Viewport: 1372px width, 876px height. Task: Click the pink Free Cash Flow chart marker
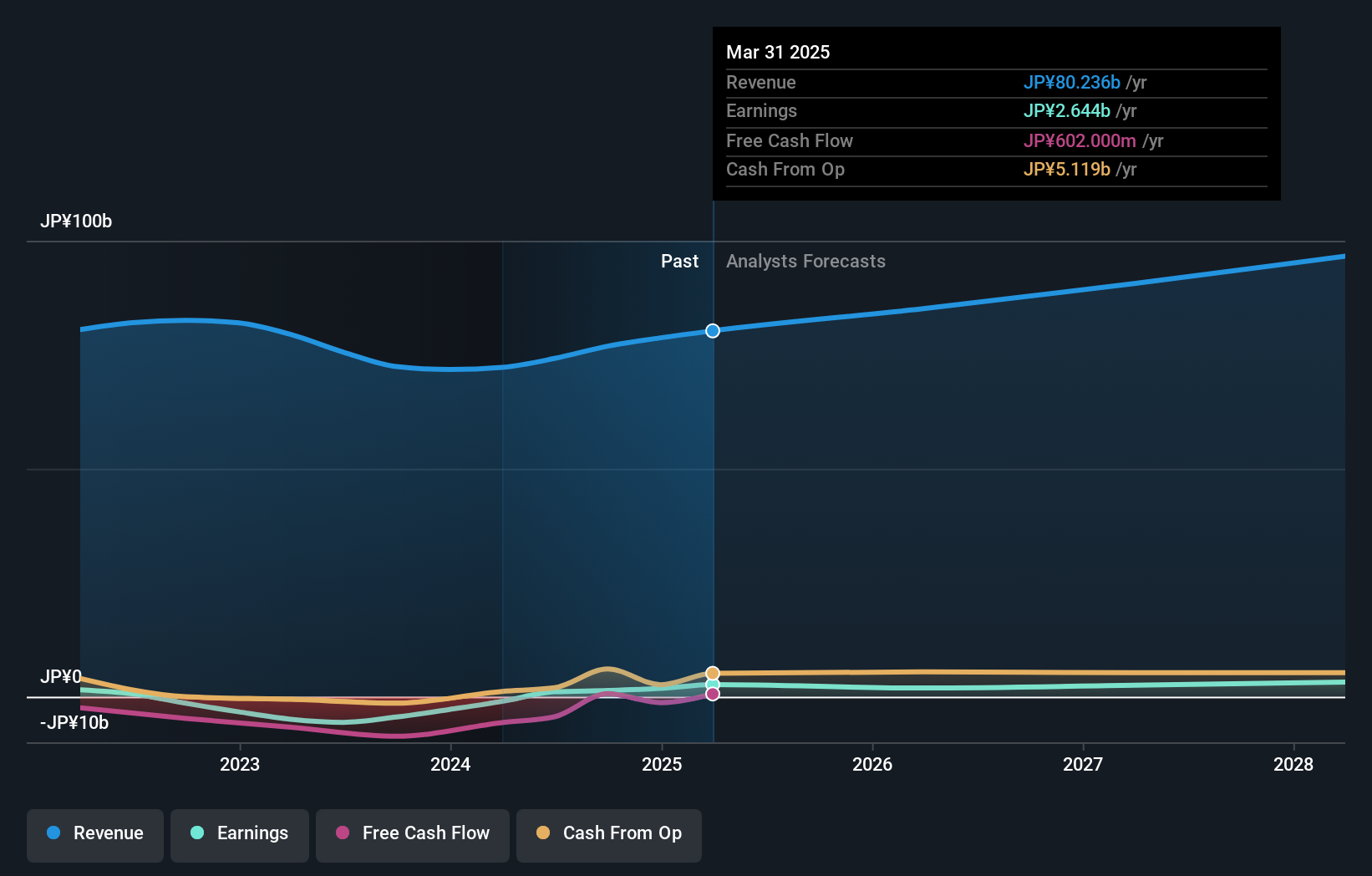[x=713, y=694]
